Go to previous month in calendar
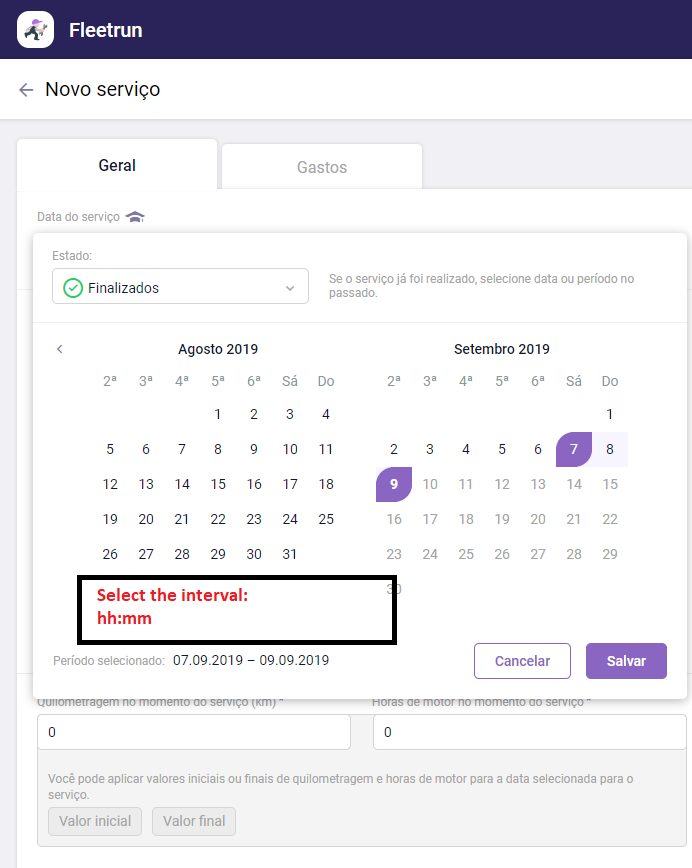Viewport: 692px width, 868px height. pyautogui.click(x=60, y=349)
